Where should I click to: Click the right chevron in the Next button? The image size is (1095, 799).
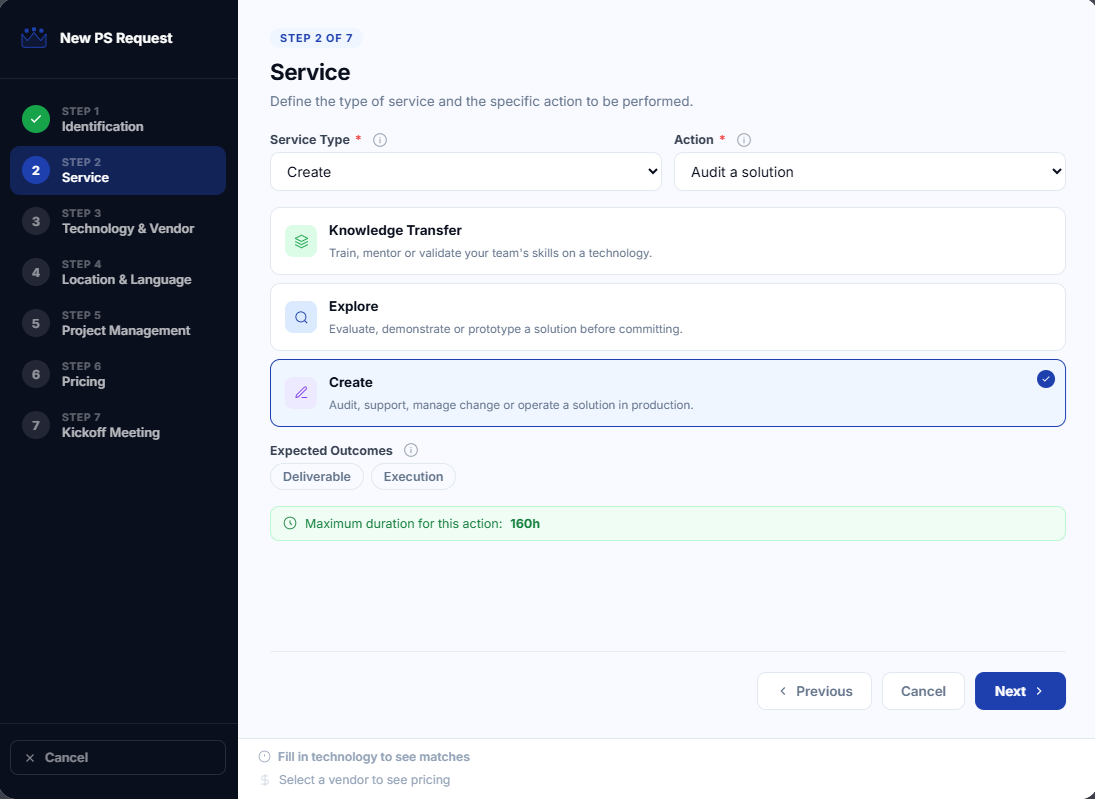tap(1039, 691)
